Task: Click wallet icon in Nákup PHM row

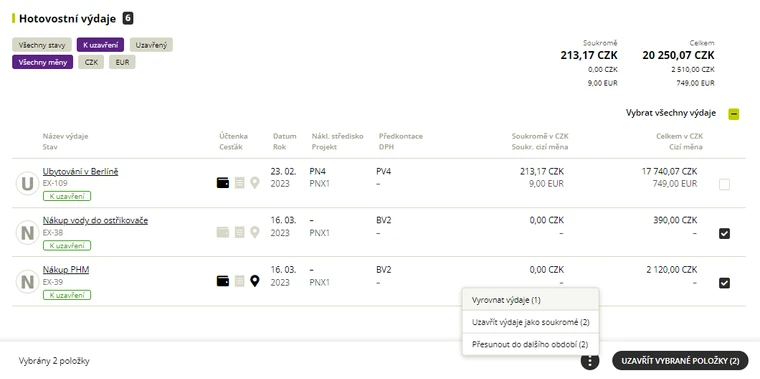Action: (222, 281)
